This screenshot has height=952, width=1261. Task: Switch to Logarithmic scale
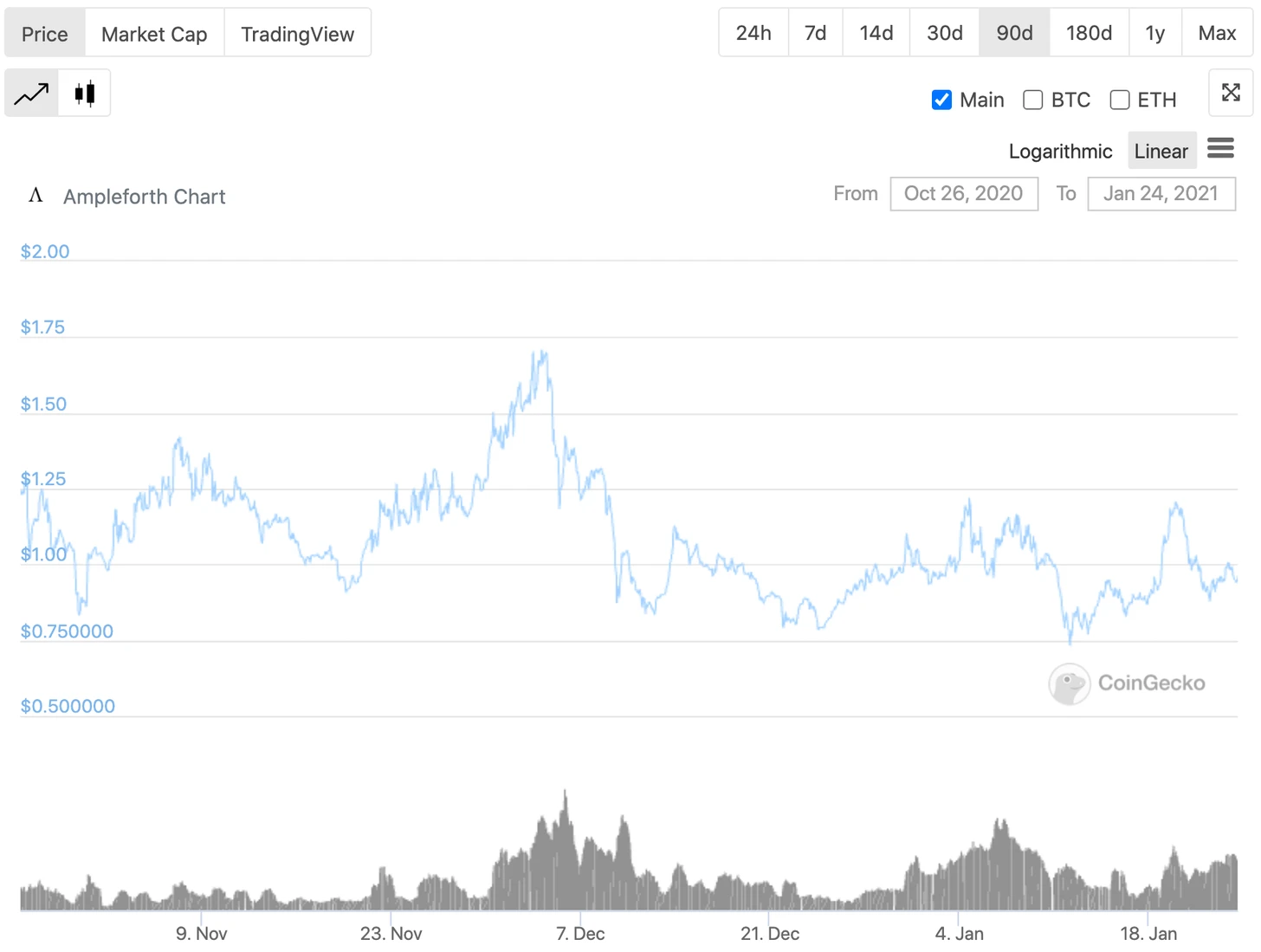point(1060,152)
